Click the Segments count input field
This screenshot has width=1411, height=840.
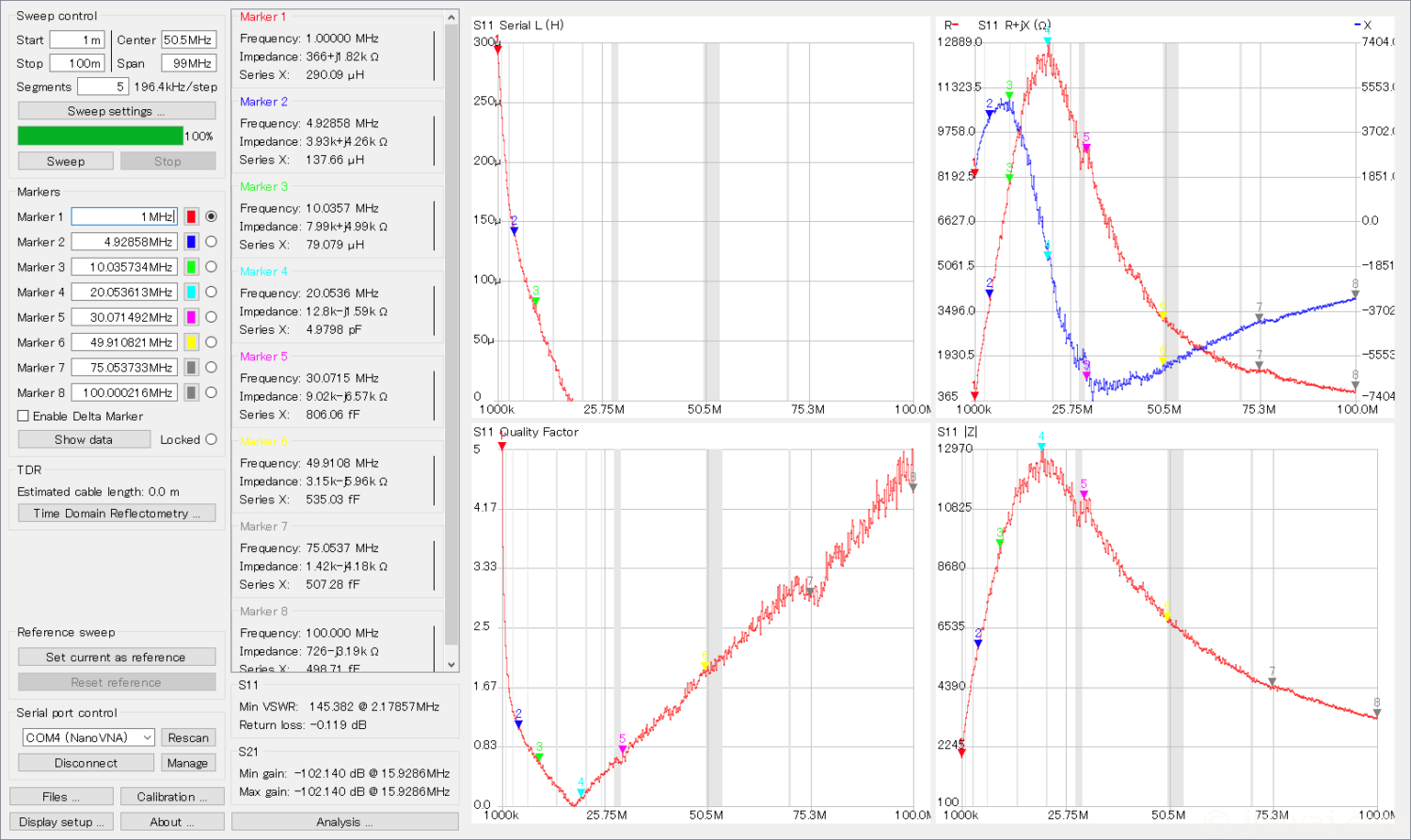click(x=102, y=87)
